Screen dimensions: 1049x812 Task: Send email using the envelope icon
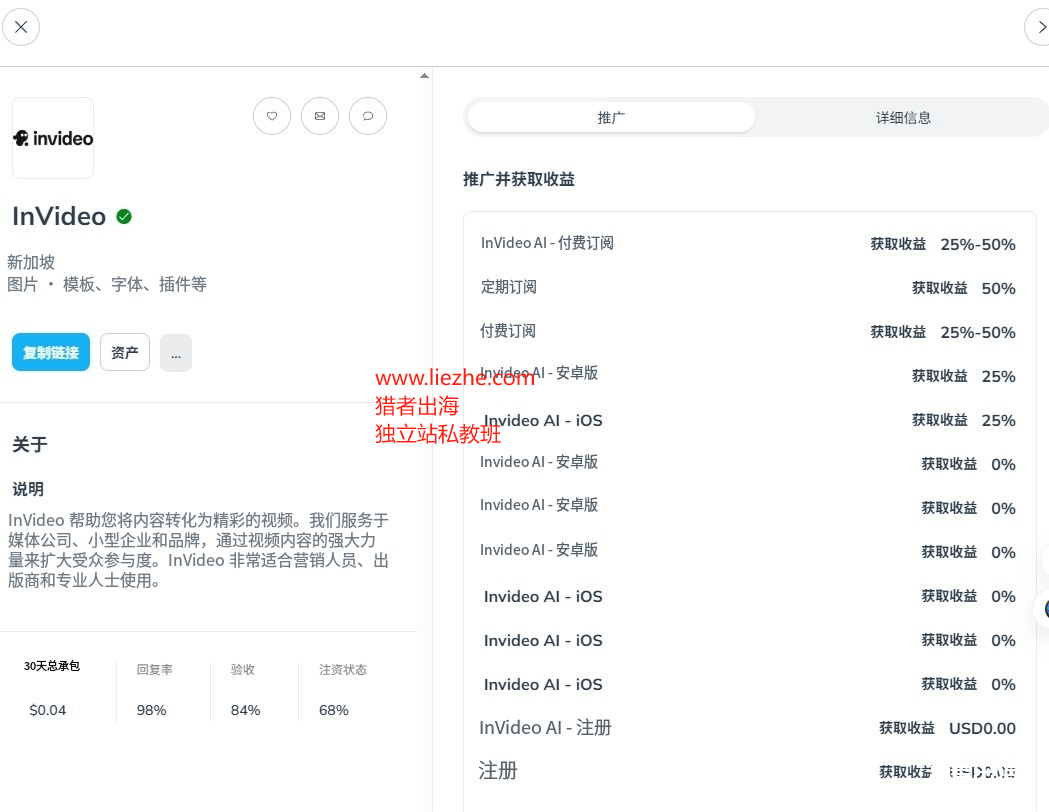320,116
